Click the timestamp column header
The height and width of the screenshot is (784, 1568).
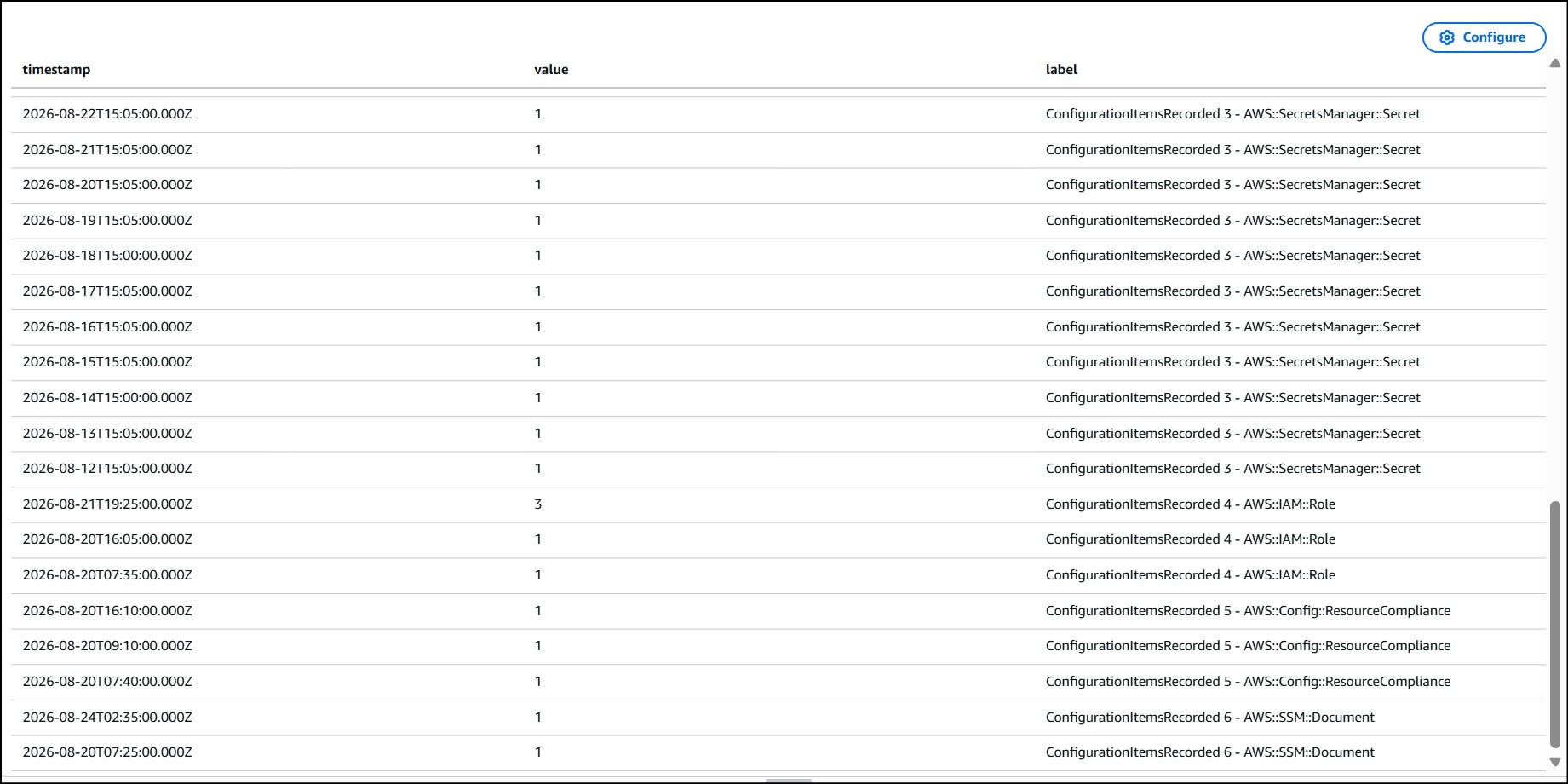tap(56, 70)
